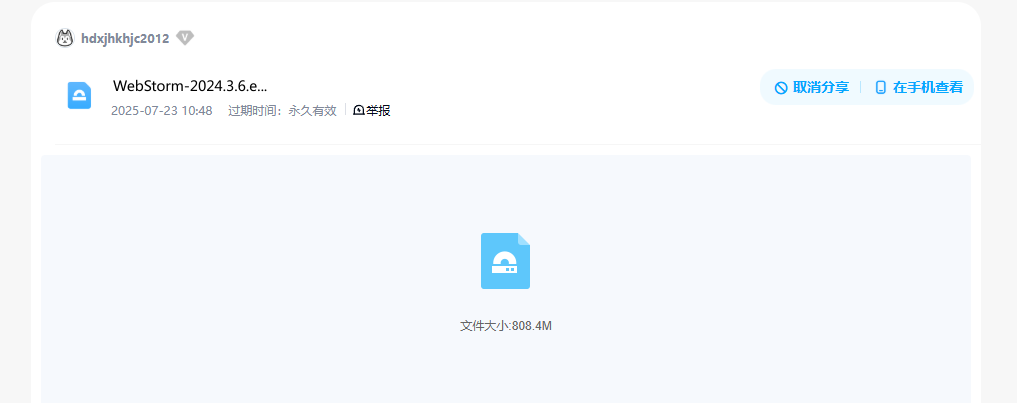Click the 文件大小:808.4M size label
The image size is (1017, 403).
tap(506, 326)
